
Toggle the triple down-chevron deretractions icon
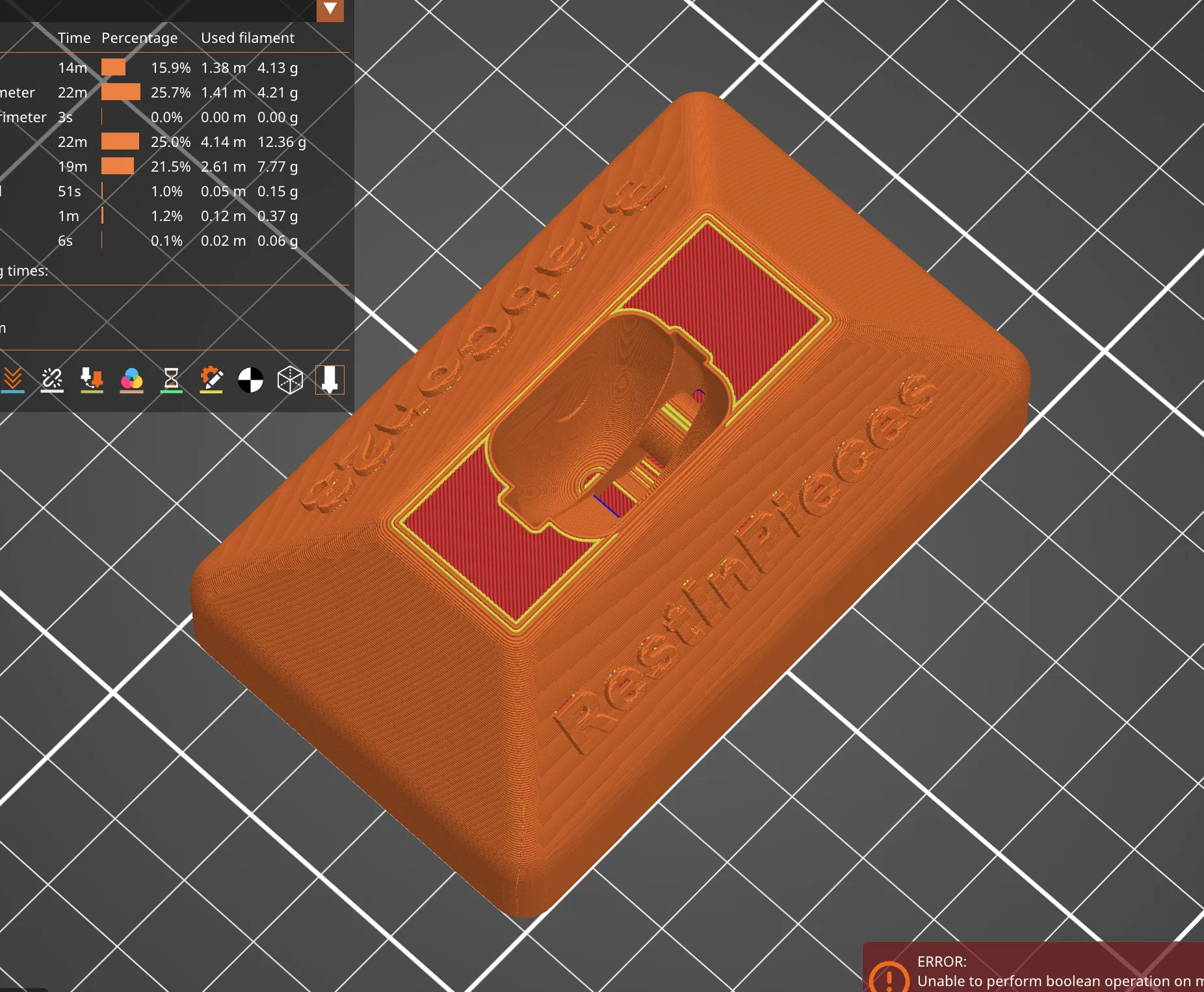(13, 380)
